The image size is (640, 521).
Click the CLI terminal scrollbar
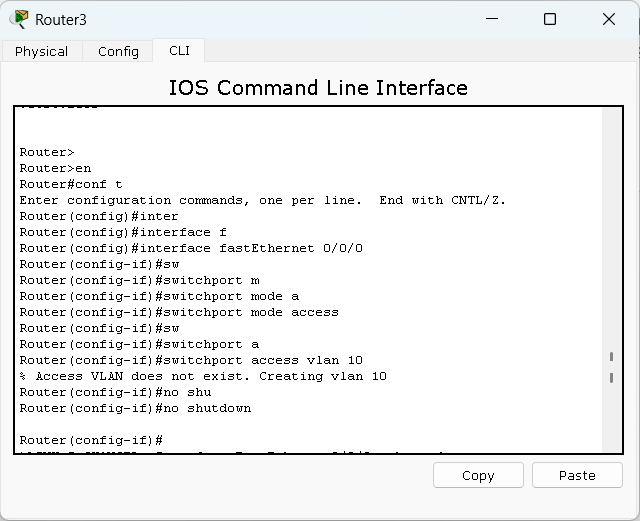[x=611, y=280]
